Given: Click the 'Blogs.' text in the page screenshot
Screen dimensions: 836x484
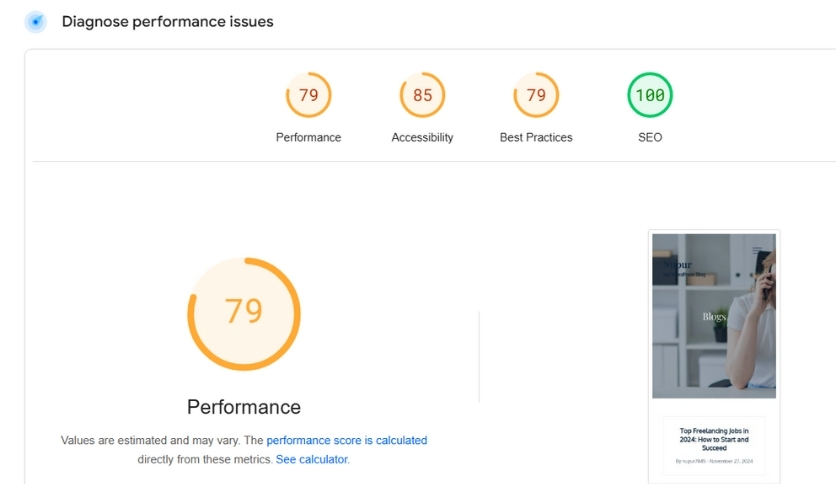Looking at the screenshot, I should coord(714,316).
